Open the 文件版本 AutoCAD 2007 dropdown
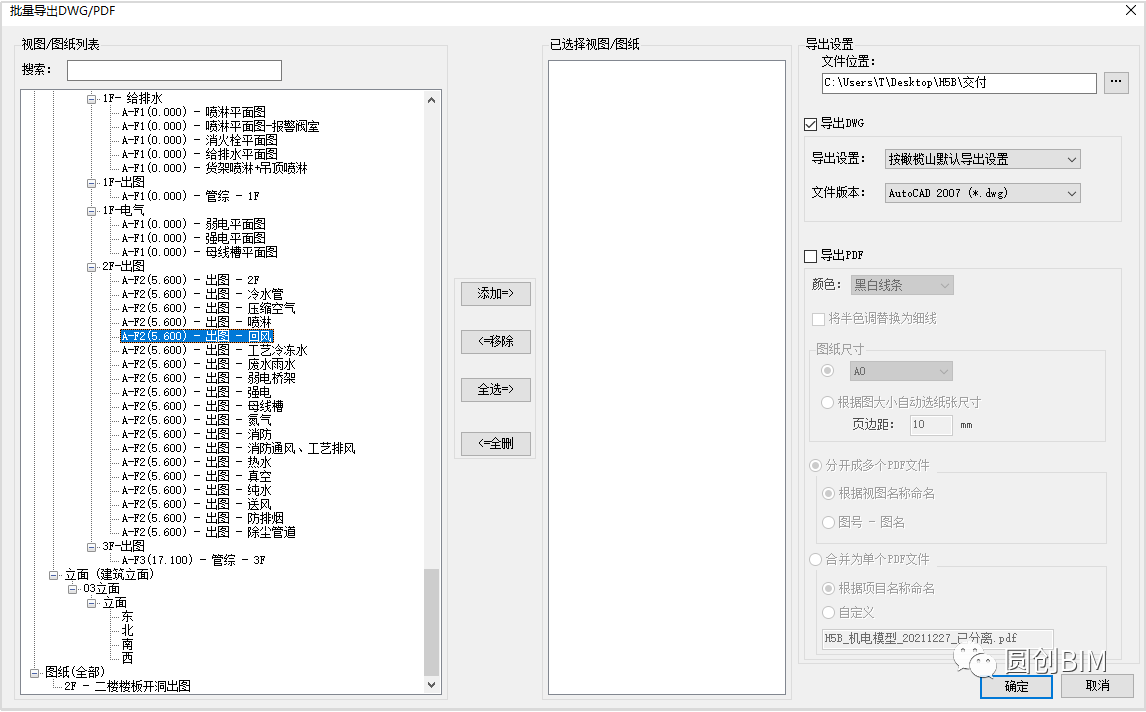Screen dimensions: 1146x712 click(982, 193)
